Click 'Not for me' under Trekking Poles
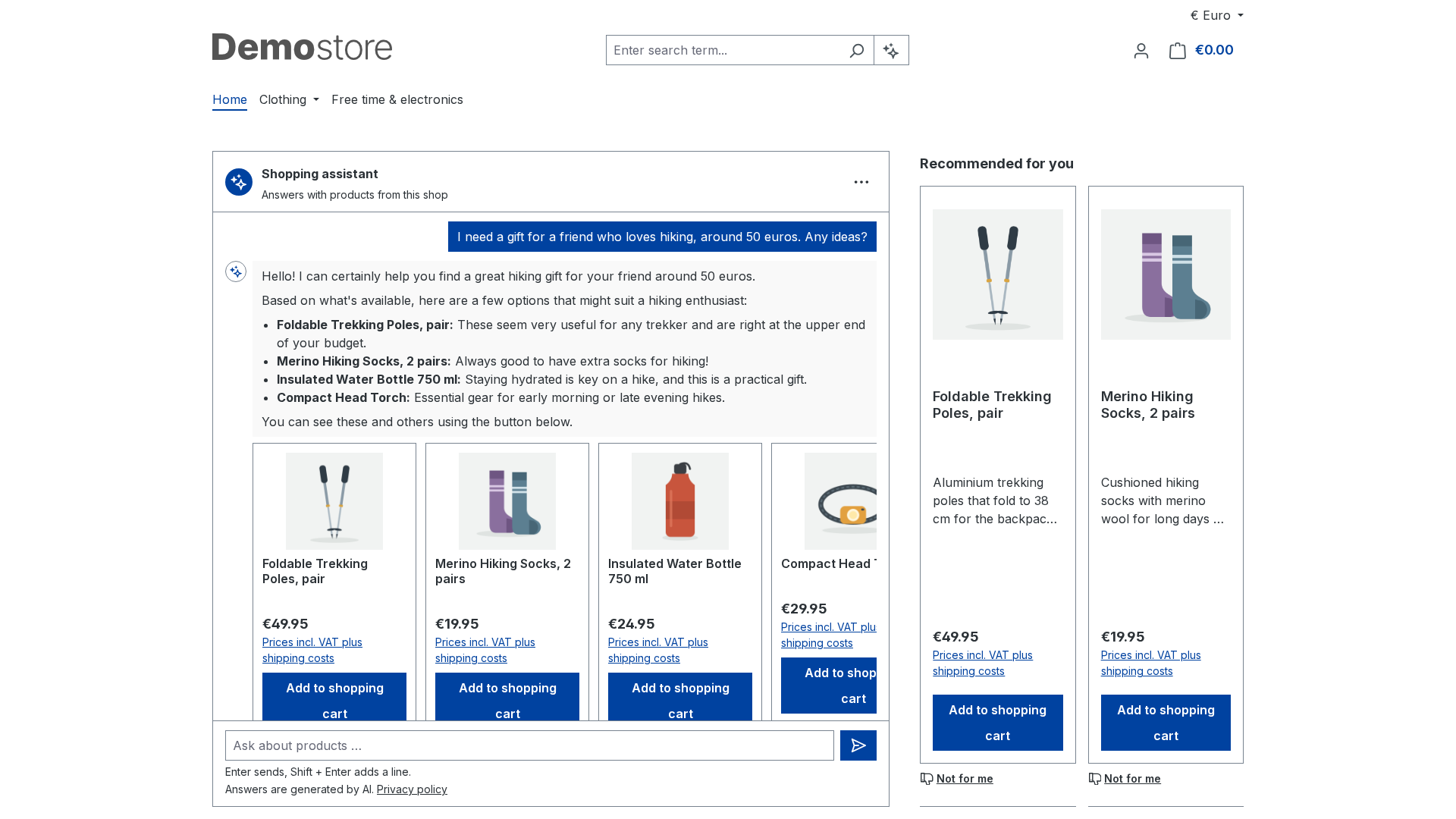The height and width of the screenshot is (819, 1456). point(965,779)
